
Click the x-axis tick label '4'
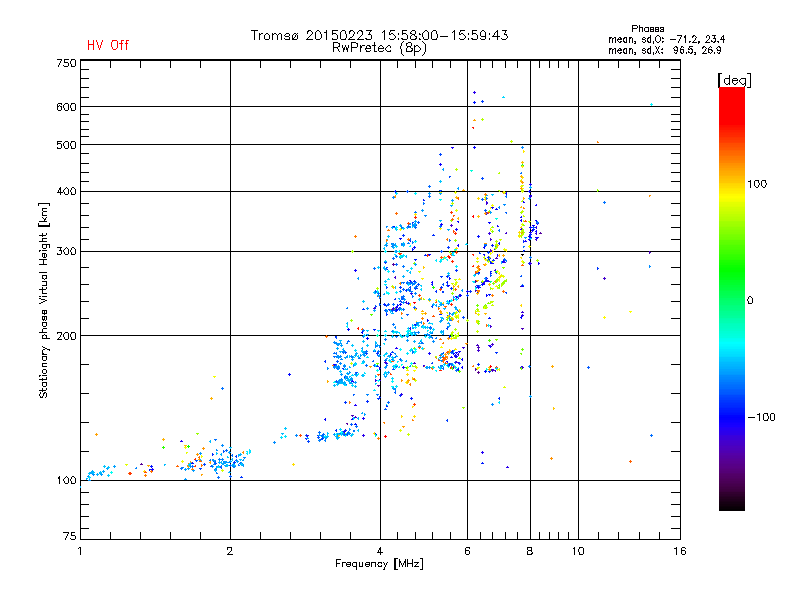tap(380, 551)
